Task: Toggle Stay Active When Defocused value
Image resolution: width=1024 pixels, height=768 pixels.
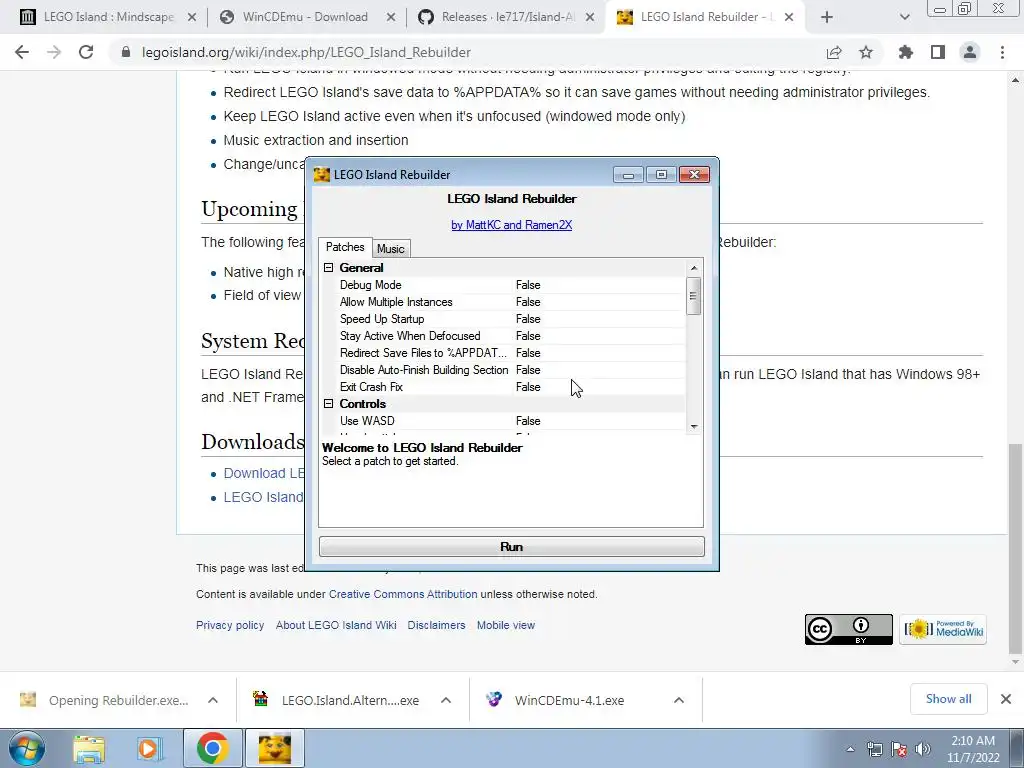Action: click(x=528, y=336)
